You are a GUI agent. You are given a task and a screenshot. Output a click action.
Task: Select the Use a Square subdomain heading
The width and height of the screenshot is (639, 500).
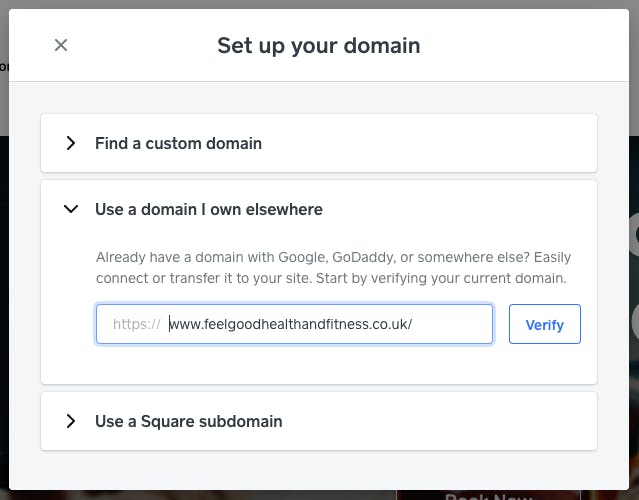point(188,421)
